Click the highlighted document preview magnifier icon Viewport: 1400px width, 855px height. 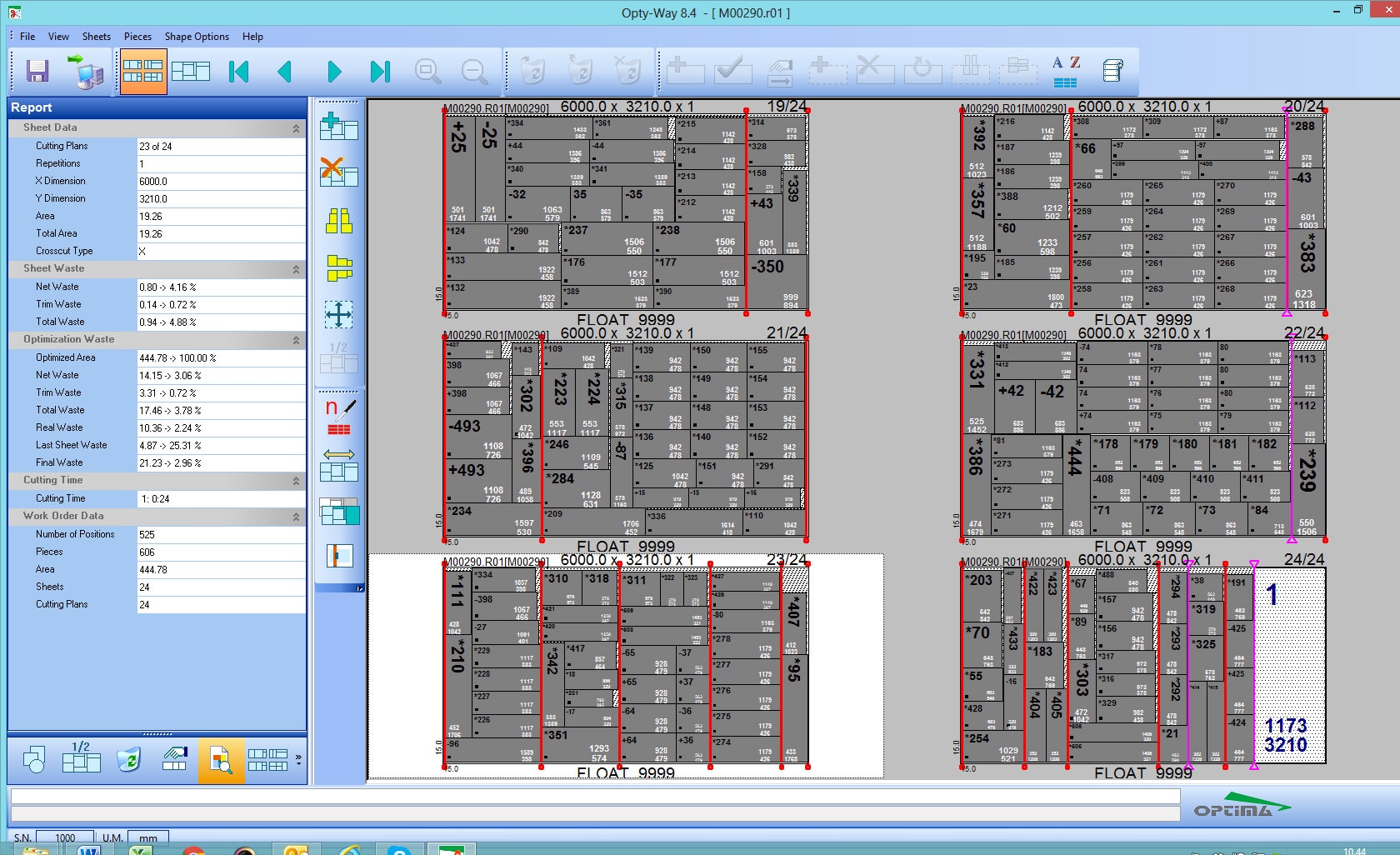[x=221, y=760]
